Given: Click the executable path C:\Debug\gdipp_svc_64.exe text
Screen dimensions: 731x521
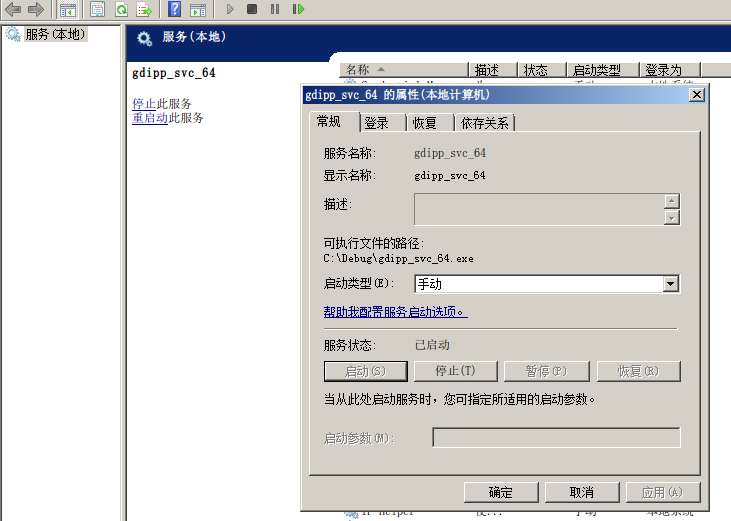Looking at the screenshot, I should (x=399, y=259).
